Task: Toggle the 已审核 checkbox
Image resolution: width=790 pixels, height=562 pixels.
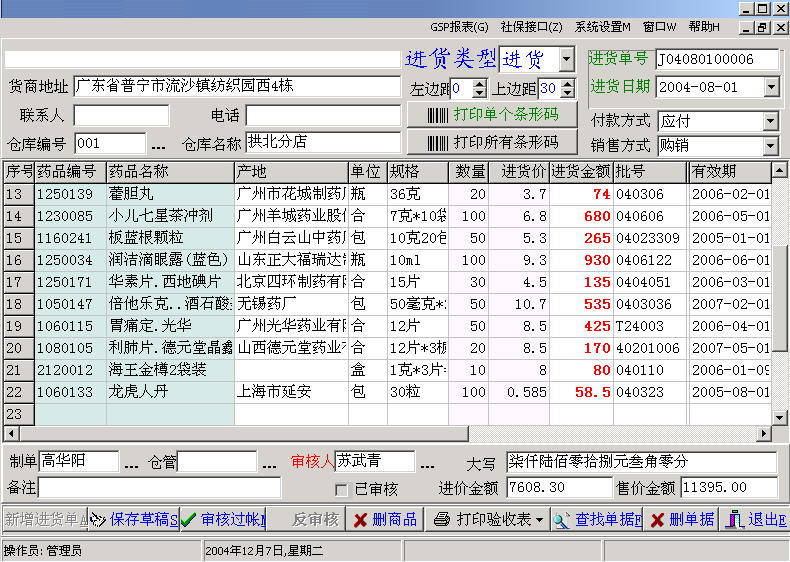Action: tap(341, 490)
